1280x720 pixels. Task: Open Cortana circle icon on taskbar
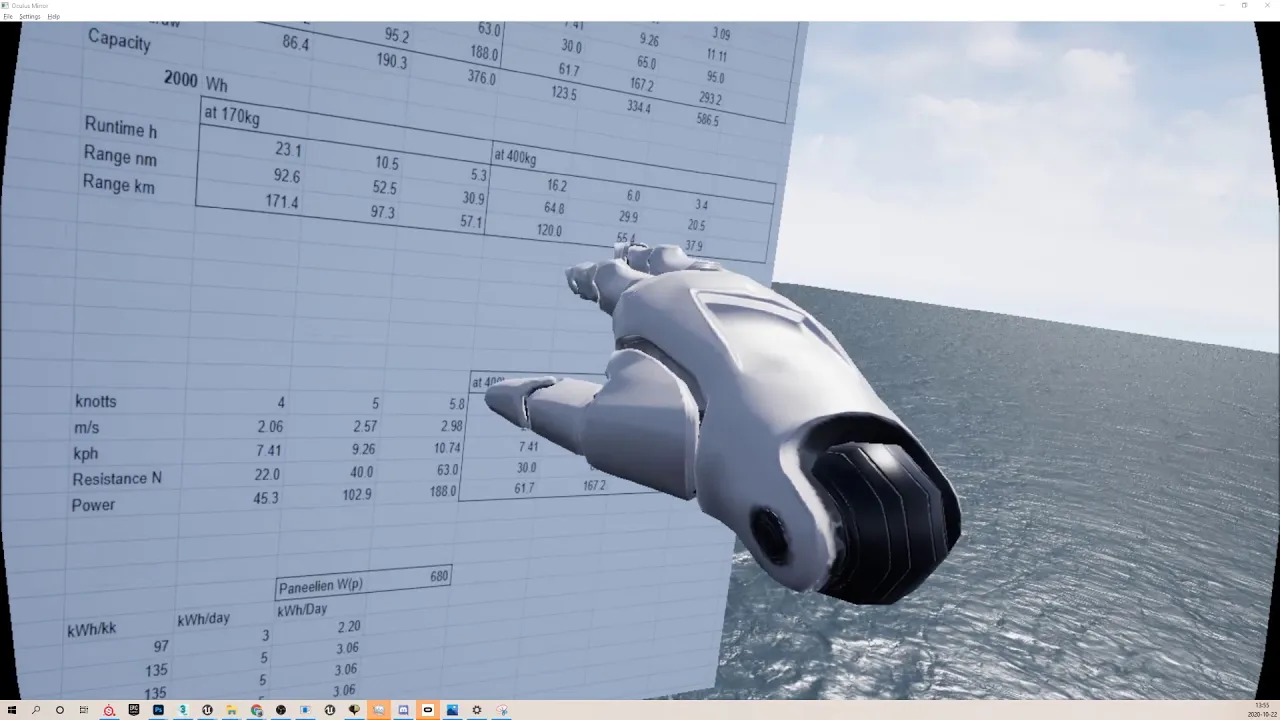coord(60,710)
